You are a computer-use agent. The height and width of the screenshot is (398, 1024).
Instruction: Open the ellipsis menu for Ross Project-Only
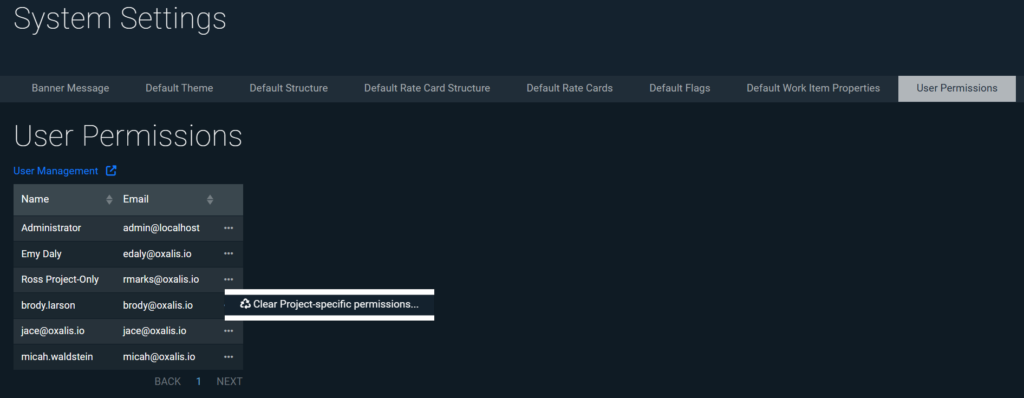228,280
